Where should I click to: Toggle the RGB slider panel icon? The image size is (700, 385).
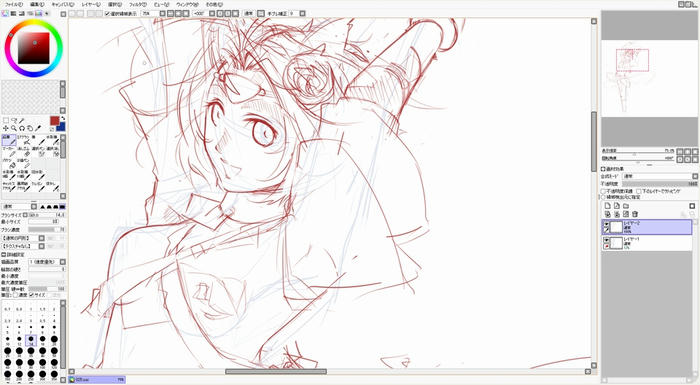click(x=13, y=14)
